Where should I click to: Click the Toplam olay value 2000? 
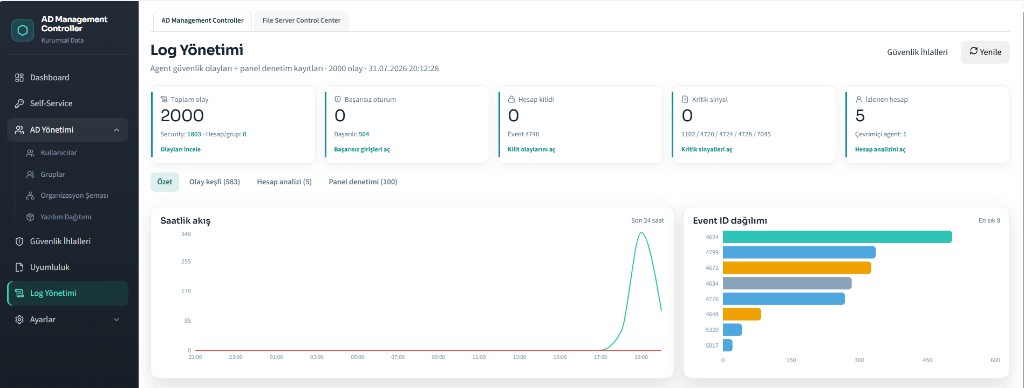(182, 116)
